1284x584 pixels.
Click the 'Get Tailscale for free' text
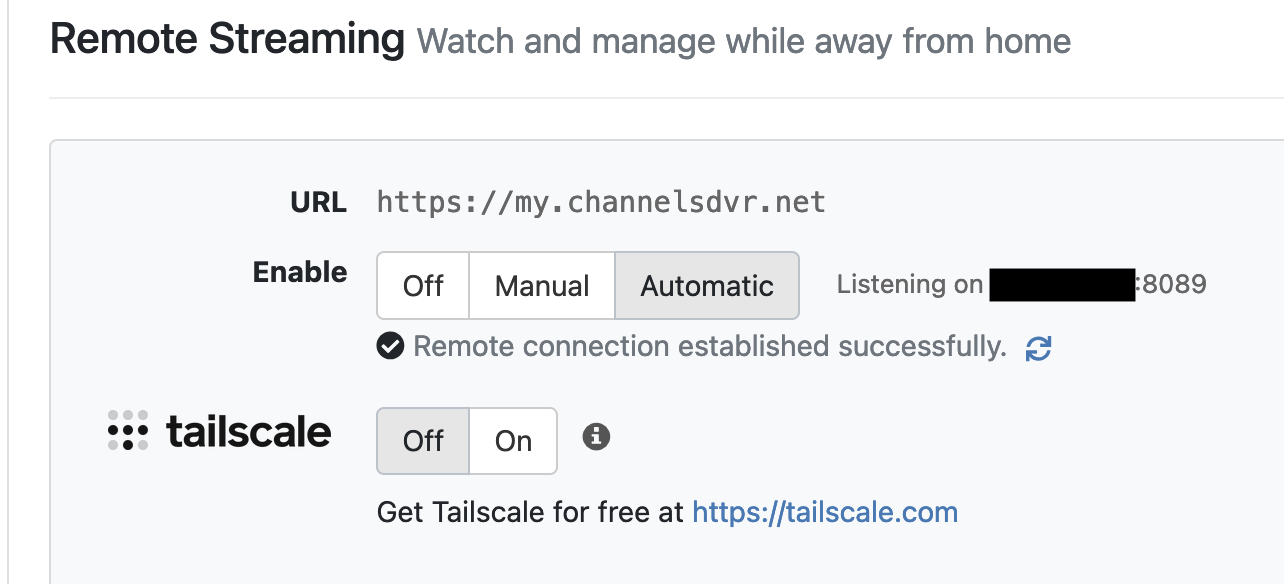[531, 513]
